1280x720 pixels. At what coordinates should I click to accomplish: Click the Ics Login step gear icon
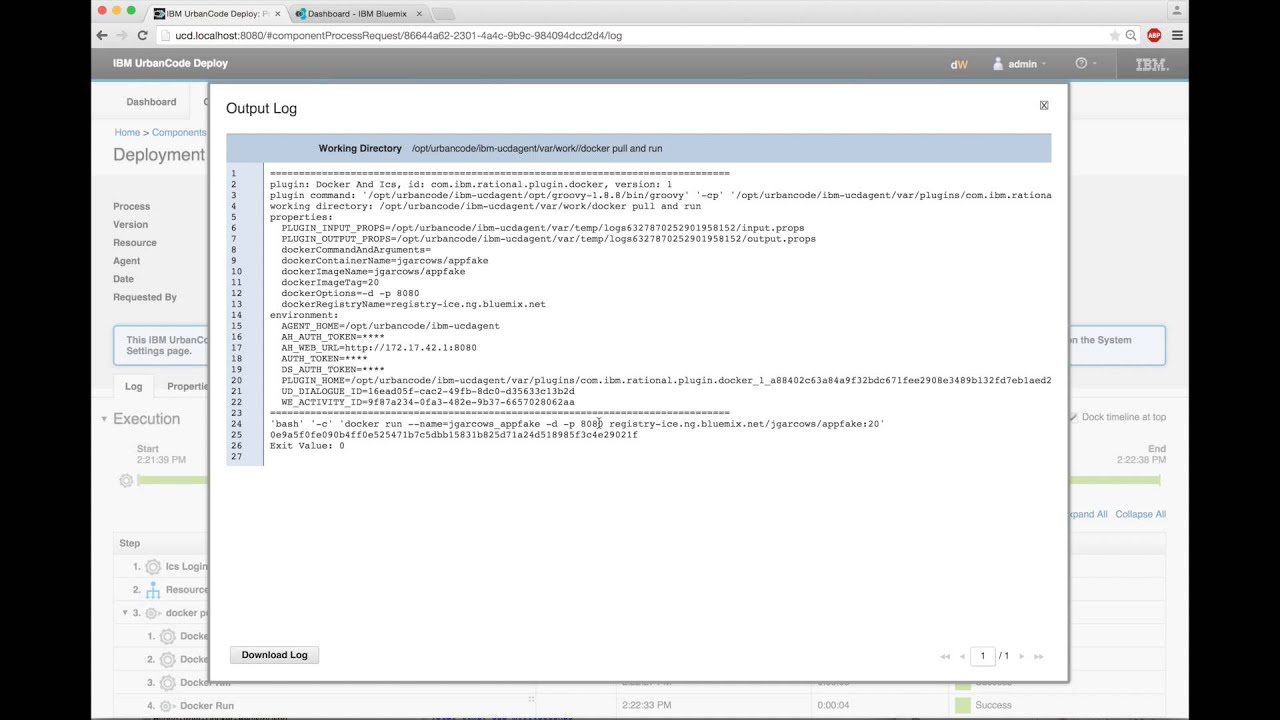(153, 567)
